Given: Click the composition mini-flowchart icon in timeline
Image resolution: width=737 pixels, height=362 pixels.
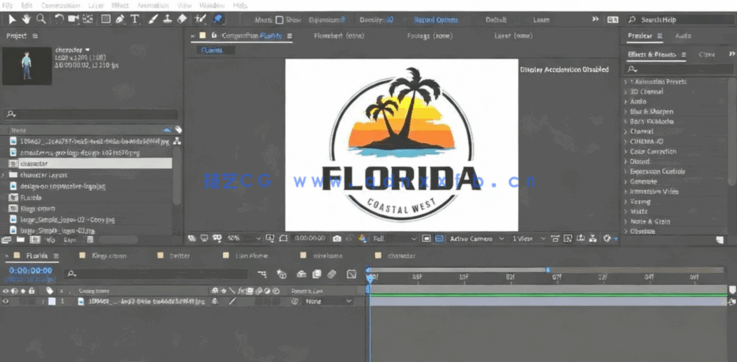Looking at the screenshot, I should point(262,274).
